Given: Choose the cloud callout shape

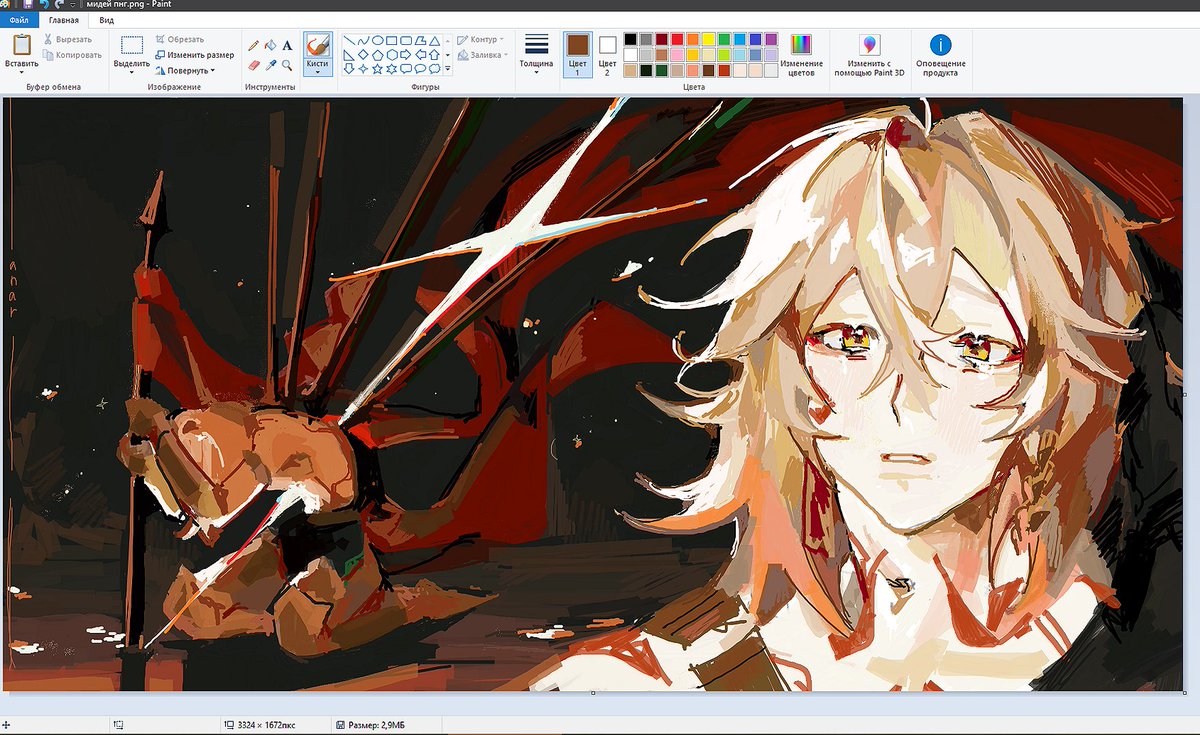Looking at the screenshot, I should [434, 69].
